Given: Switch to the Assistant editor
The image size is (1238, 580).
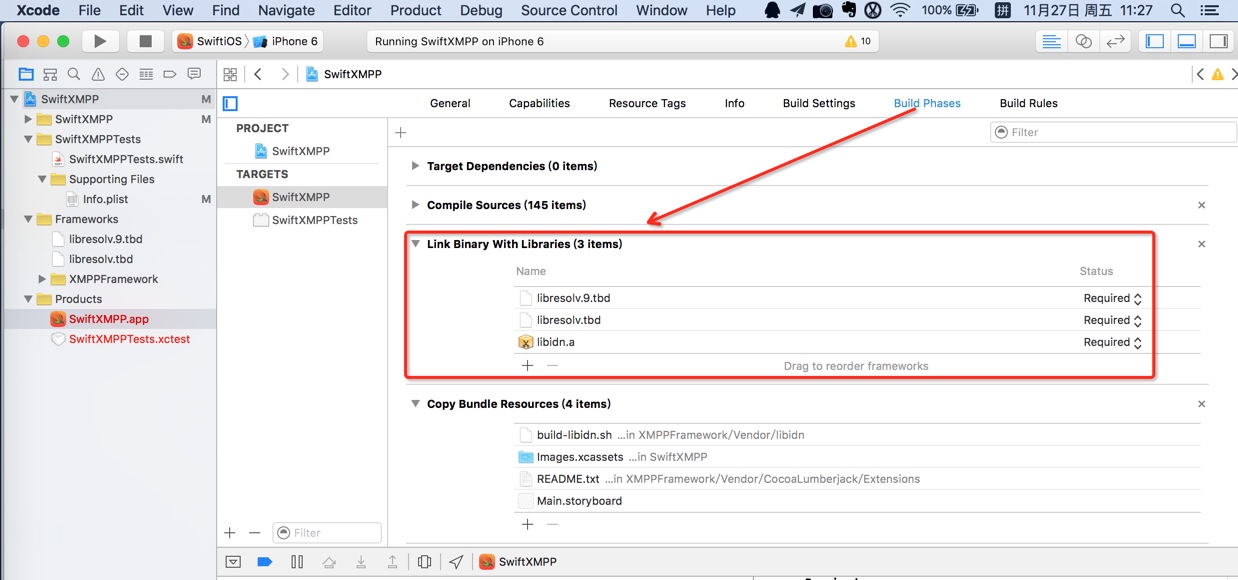Looking at the screenshot, I should pyautogui.click(x=1083, y=41).
